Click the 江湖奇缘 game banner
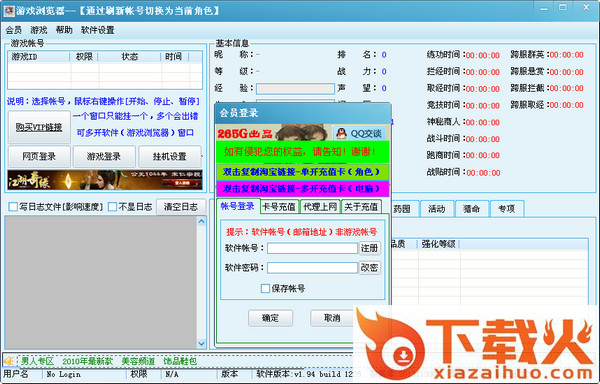This screenshot has height=384, width=600. 105,180
